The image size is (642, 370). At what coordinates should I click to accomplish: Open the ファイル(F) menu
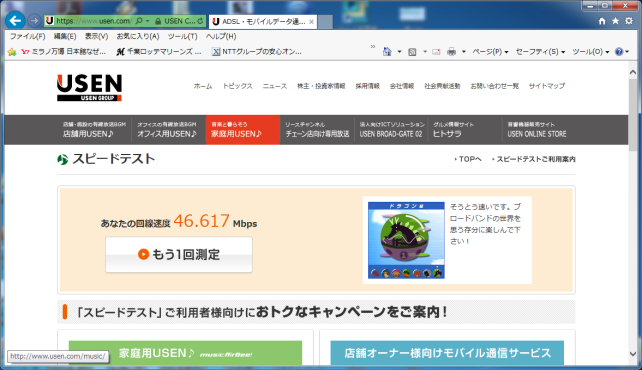[27, 36]
